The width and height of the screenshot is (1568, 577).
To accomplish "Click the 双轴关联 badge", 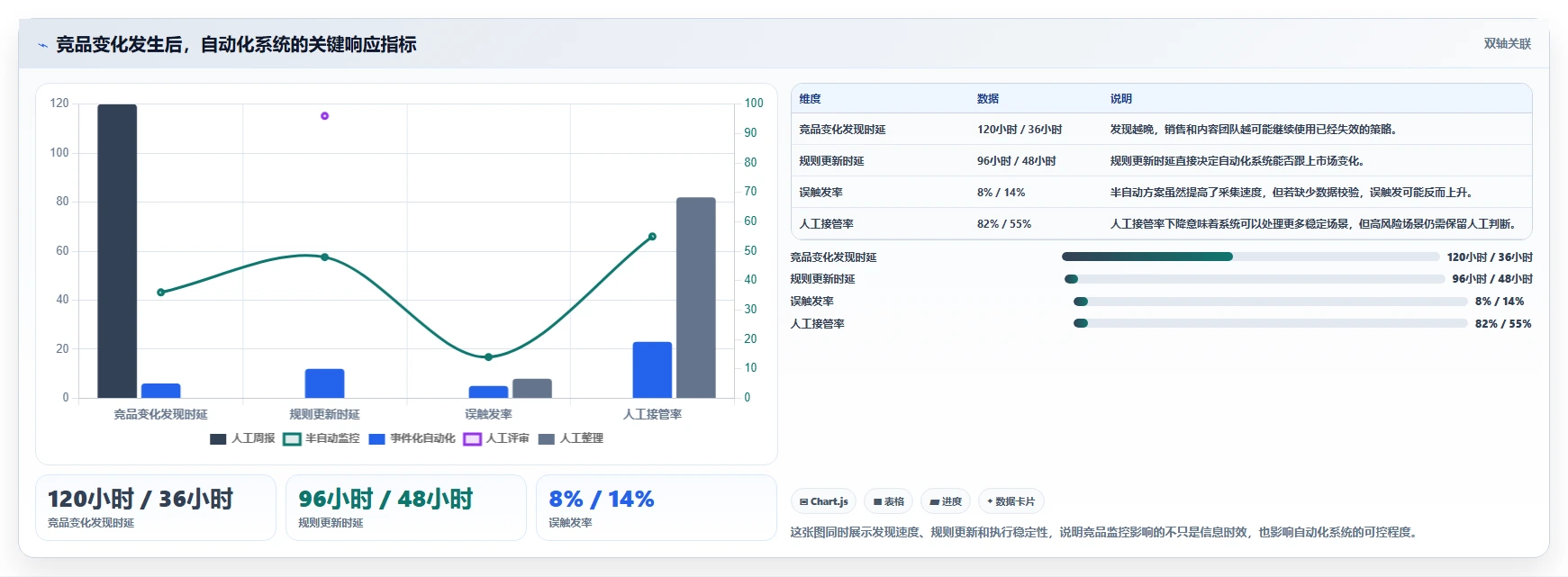I will pos(1507,43).
